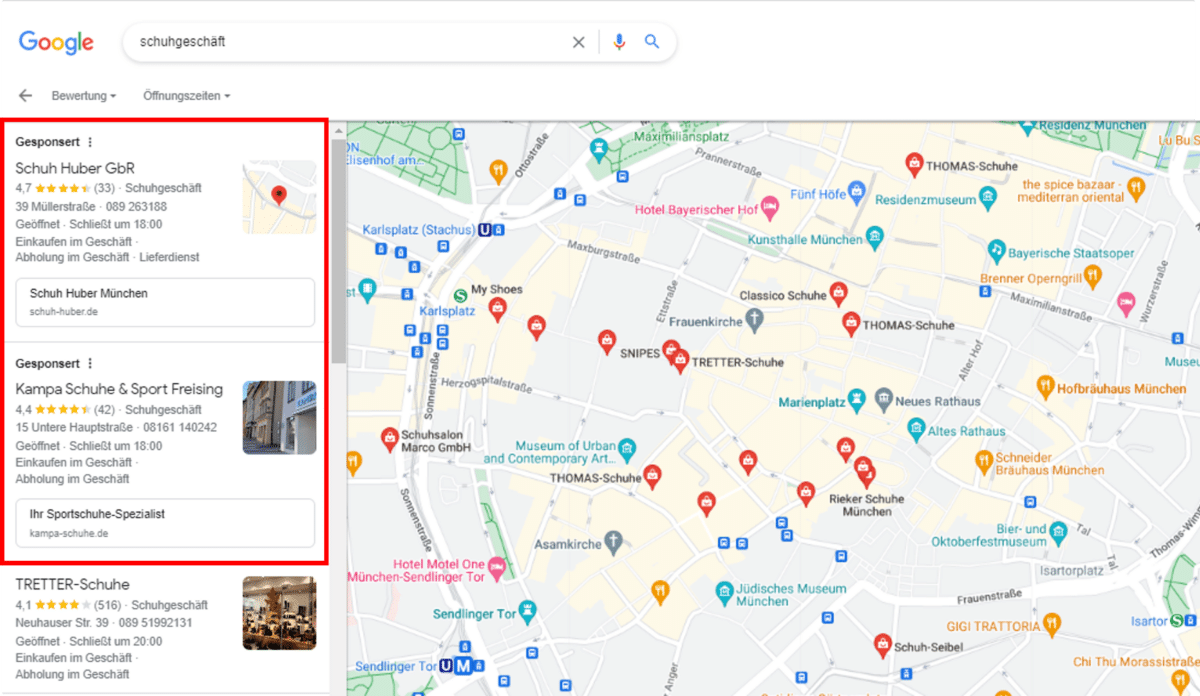
Task: Open the Kampa Schuhe & Sport Freising listing
Action: point(119,389)
